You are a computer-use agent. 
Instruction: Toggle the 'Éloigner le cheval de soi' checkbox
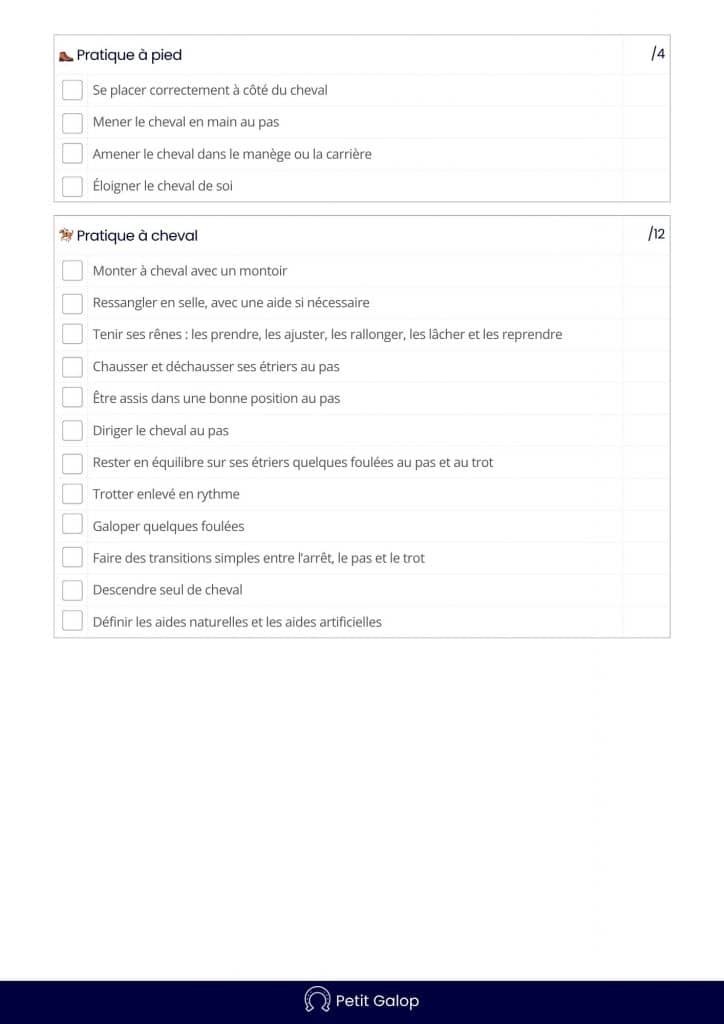pyautogui.click(x=72, y=186)
